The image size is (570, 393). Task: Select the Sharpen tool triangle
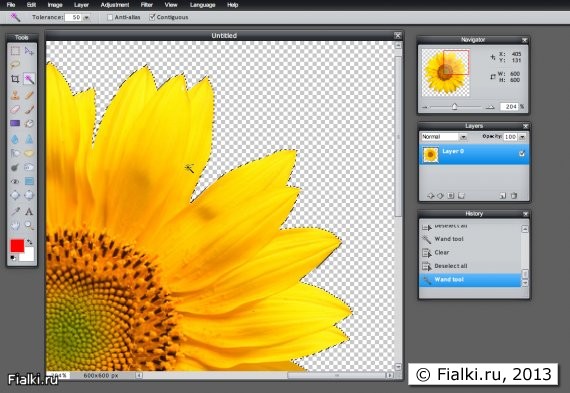pyautogui.click(x=29, y=139)
